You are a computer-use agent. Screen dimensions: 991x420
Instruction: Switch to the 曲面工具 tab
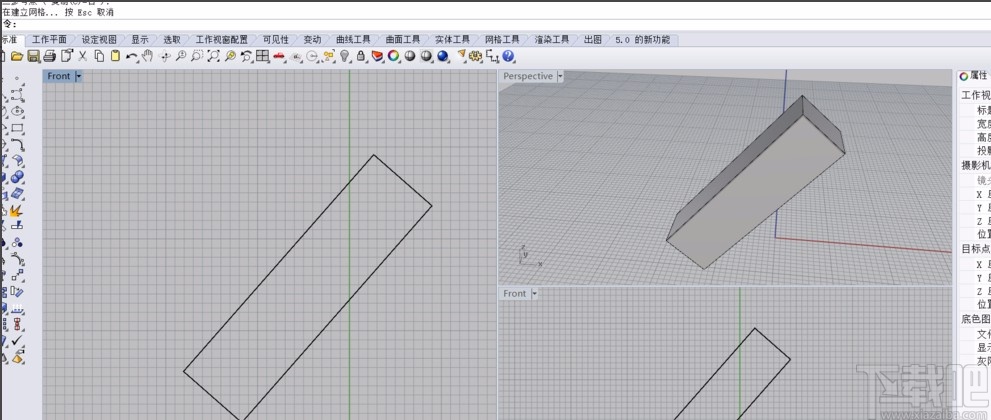(403, 40)
